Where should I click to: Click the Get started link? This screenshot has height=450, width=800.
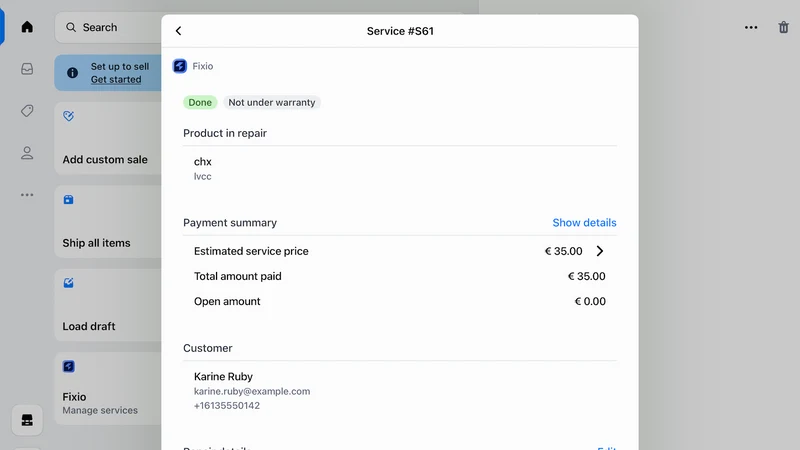pyautogui.click(x=116, y=80)
